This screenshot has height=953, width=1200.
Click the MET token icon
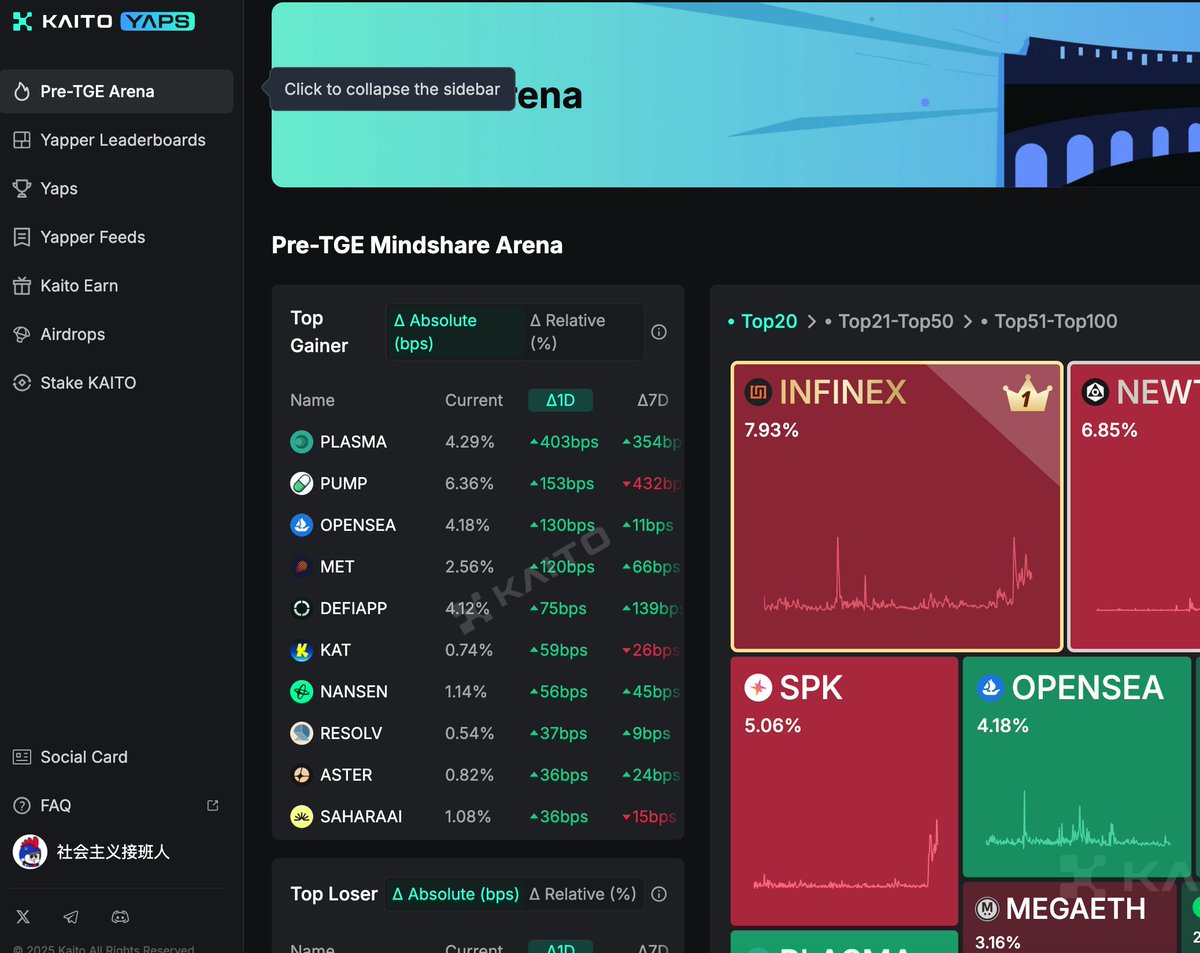tap(301, 567)
